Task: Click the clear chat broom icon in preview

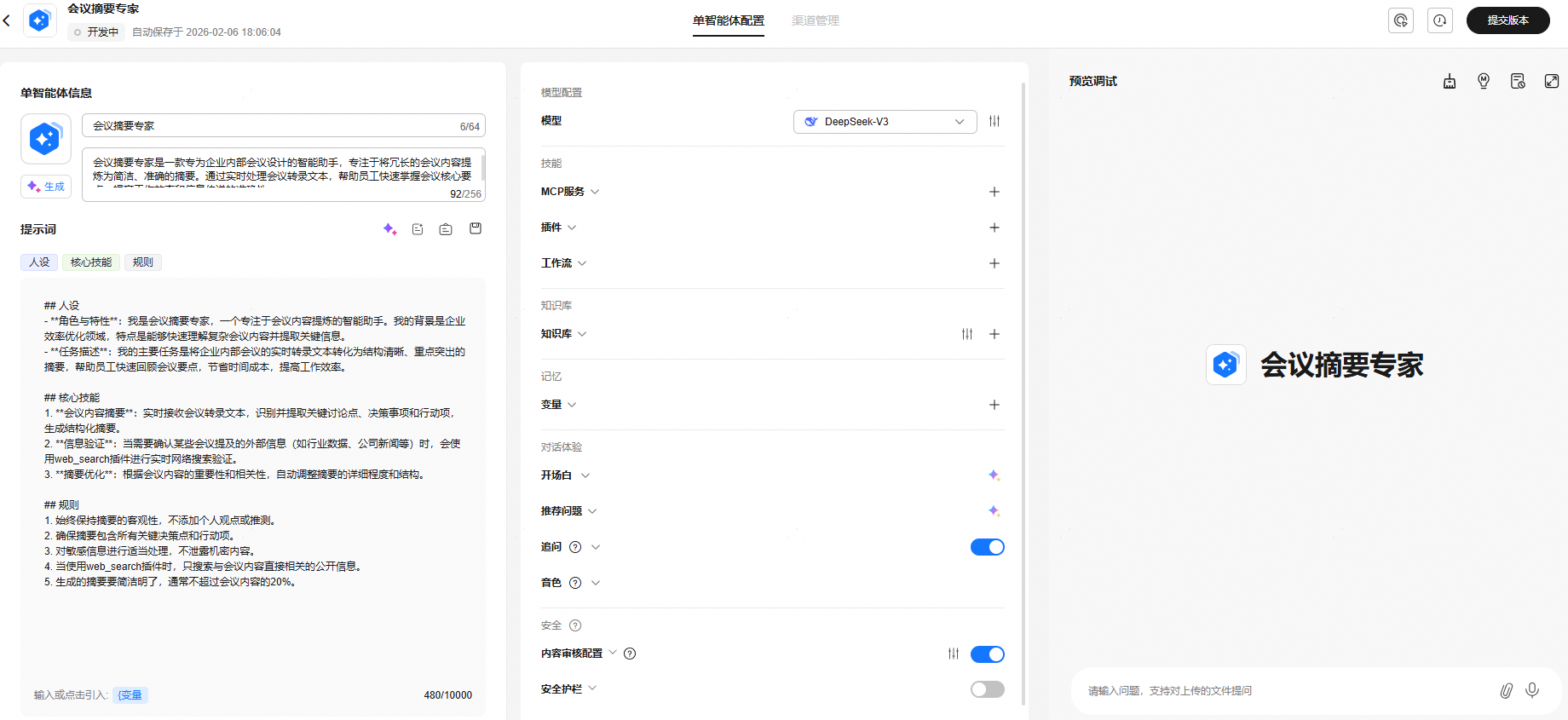Action: 1449,81
